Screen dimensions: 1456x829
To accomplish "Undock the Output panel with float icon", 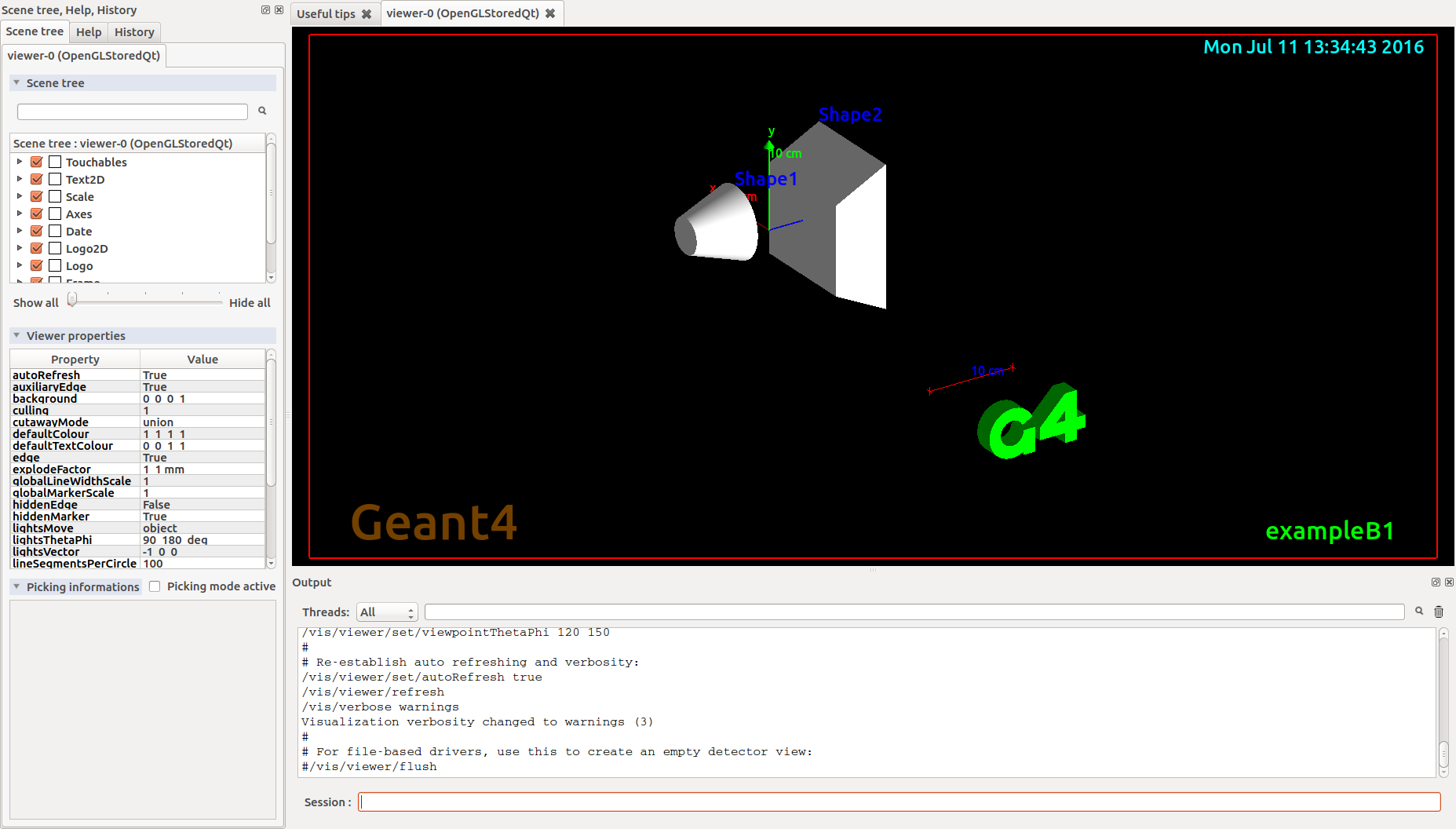I will (x=1436, y=582).
